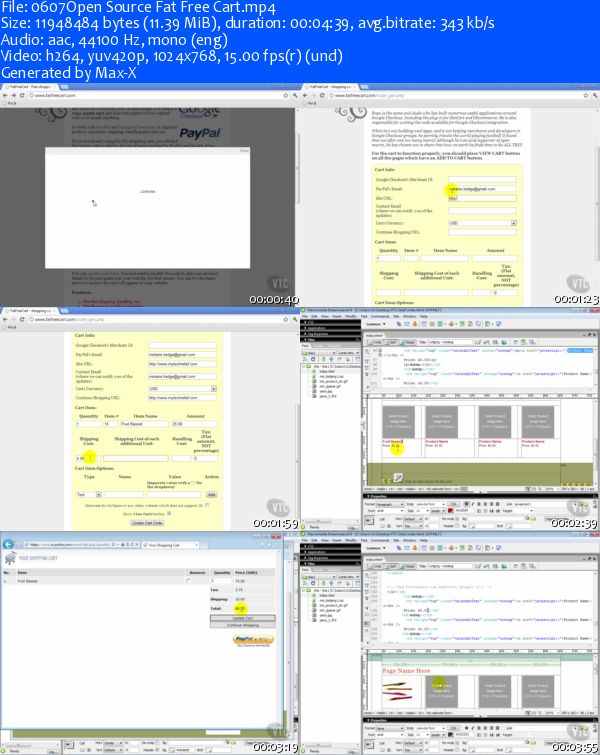Click Add button in 00:01:59 frame
The width and height of the screenshot is (600, 755).
(x=211, y=495)
